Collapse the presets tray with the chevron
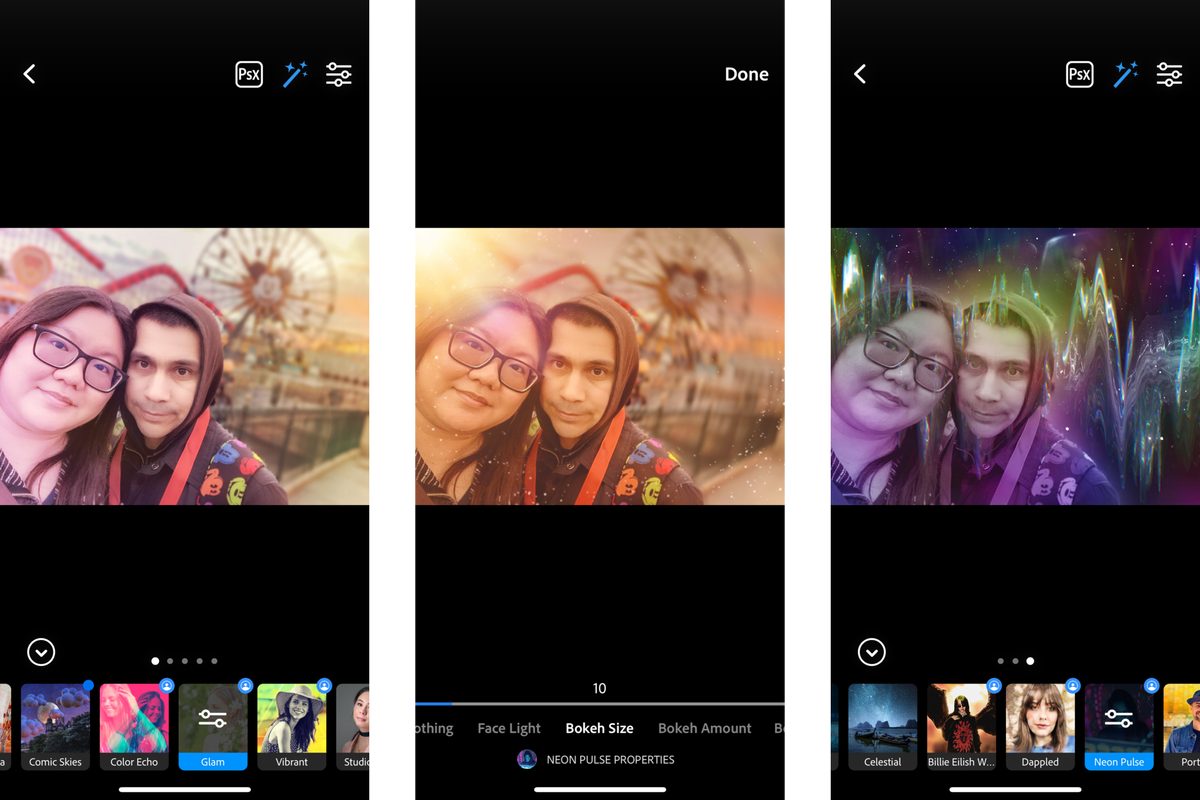The image size is (1200, 800). [41, 652]
